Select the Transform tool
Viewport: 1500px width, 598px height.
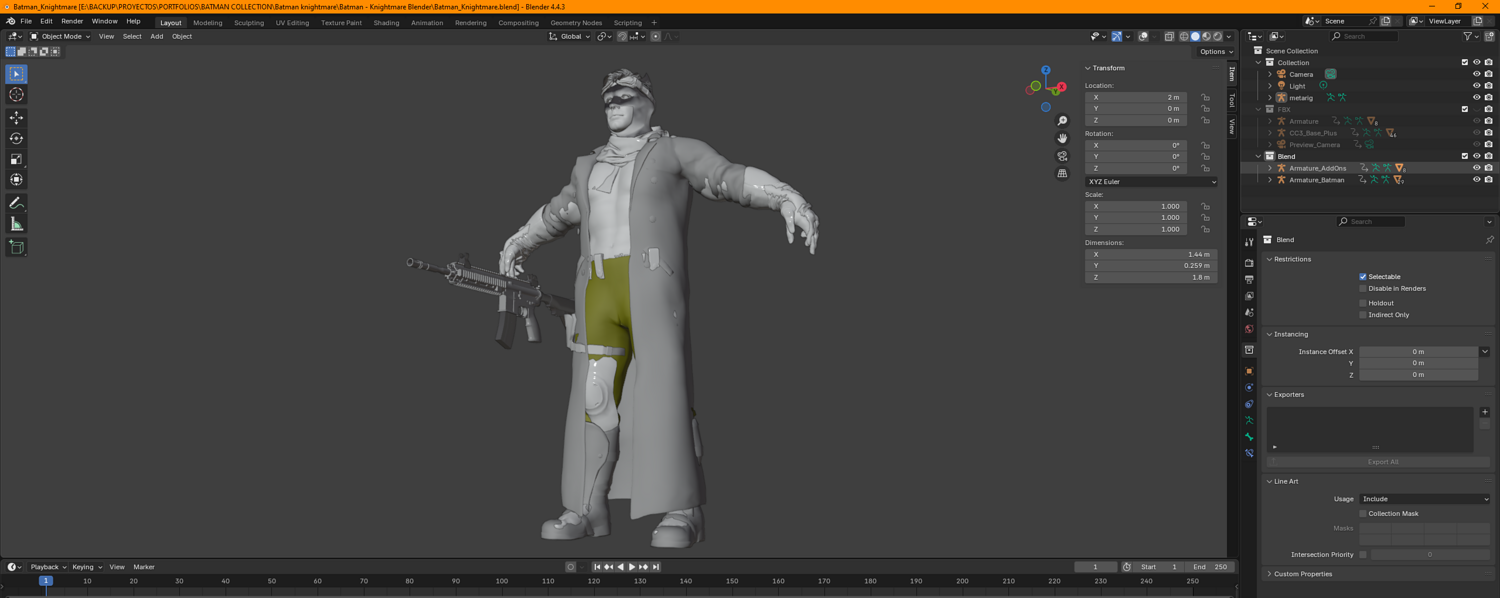point(16,180)
